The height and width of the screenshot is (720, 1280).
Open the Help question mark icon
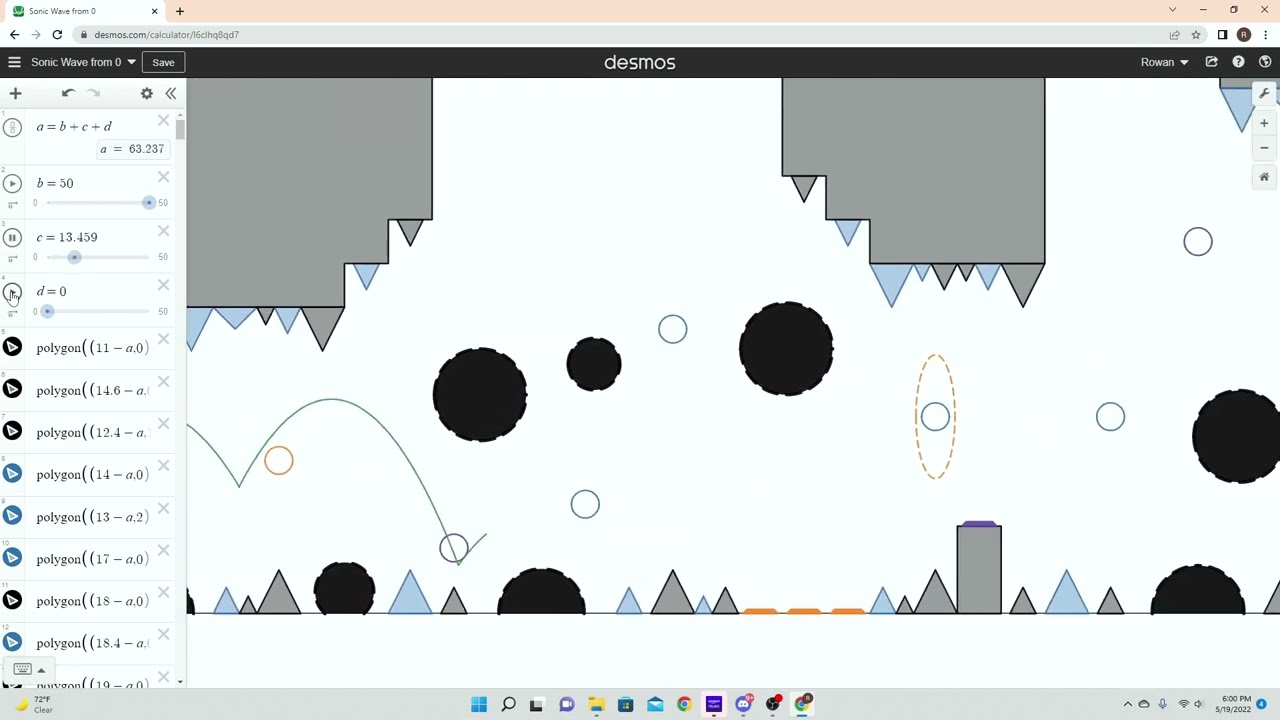click(x=1238, y=62)
